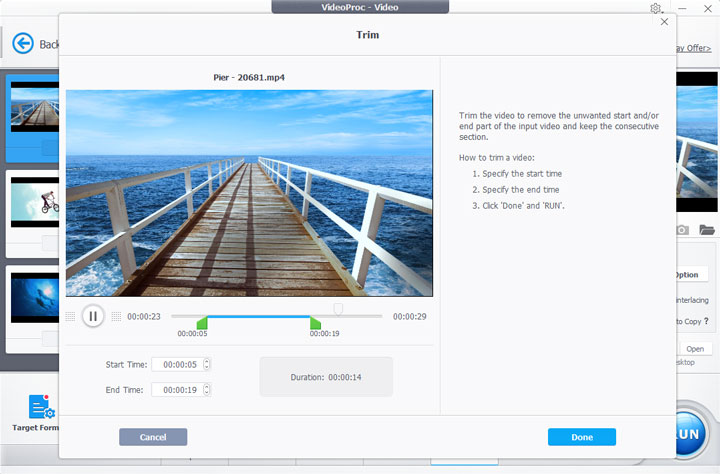Click the RUN button in main window

[x=690, y=434]
